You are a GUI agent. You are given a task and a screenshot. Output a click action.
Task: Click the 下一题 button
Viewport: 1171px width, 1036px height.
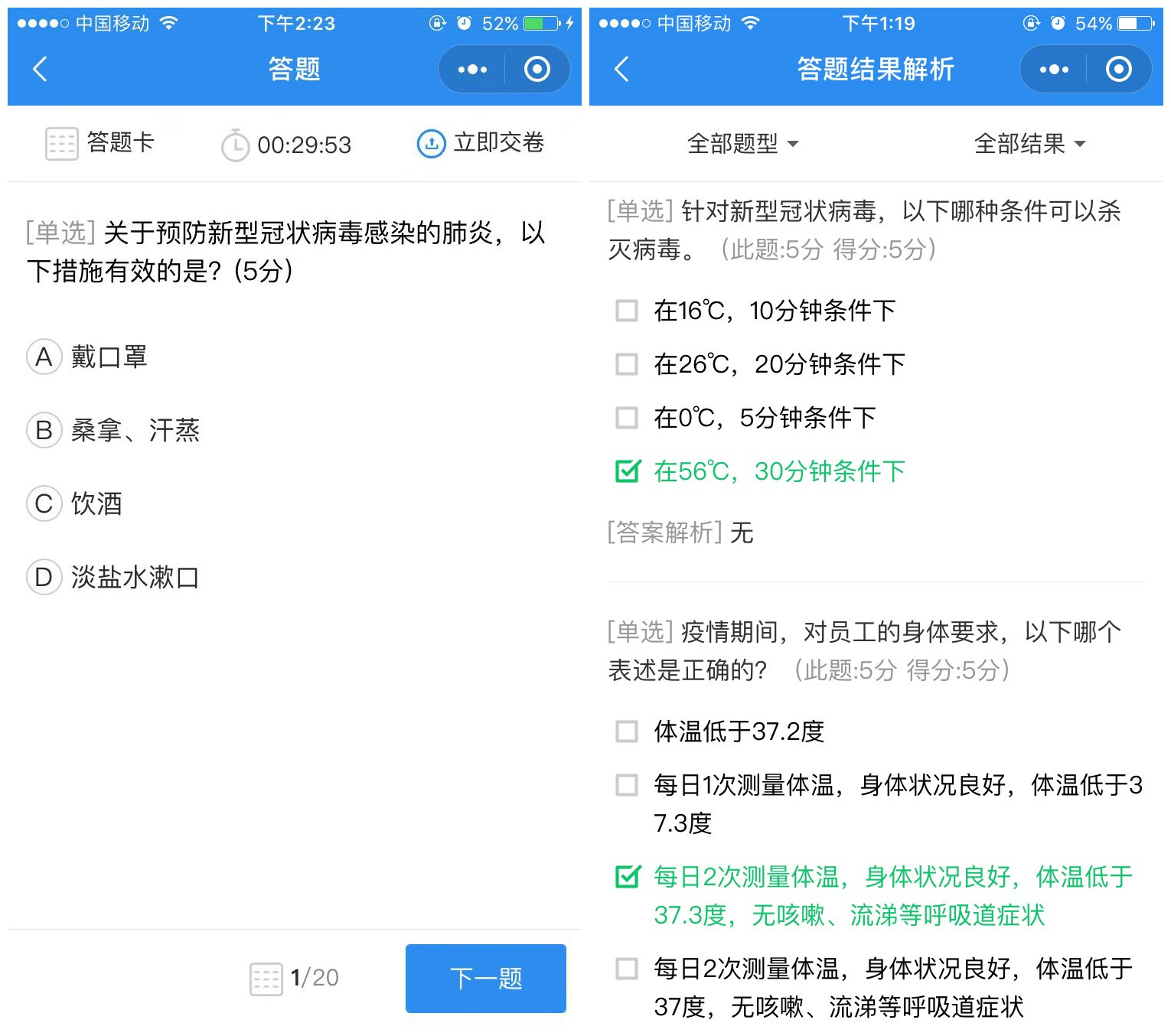485,979
